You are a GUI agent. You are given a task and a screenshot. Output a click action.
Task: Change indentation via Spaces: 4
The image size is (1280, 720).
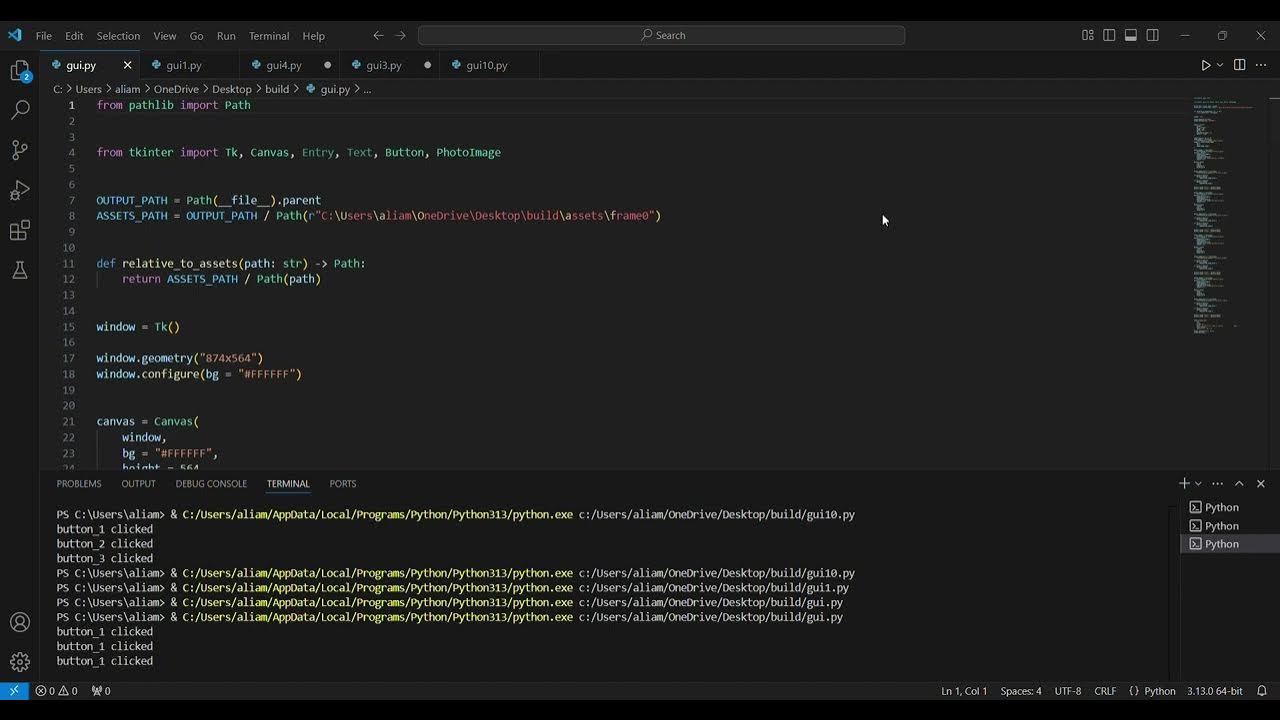(1021, 691)
